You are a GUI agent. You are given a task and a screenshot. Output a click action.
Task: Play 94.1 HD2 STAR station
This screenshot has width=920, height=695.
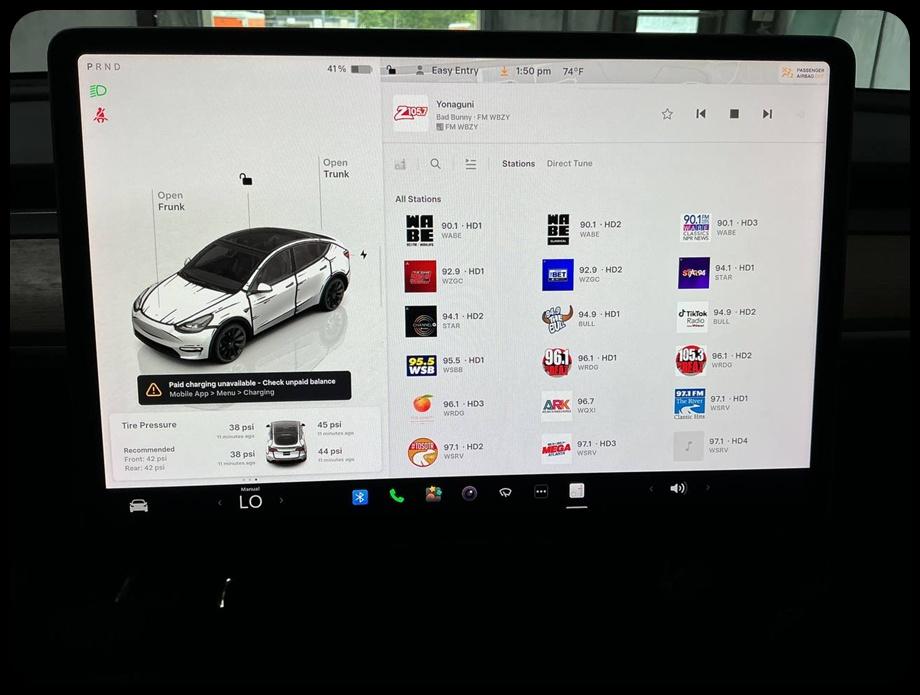[444, 321]
